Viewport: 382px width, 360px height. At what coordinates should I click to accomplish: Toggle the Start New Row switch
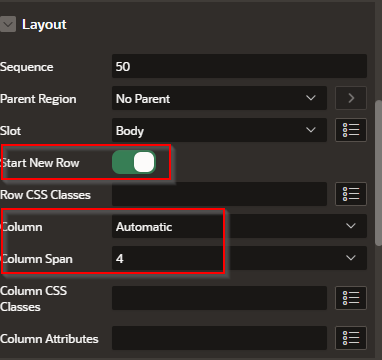(x=134, y=162)
